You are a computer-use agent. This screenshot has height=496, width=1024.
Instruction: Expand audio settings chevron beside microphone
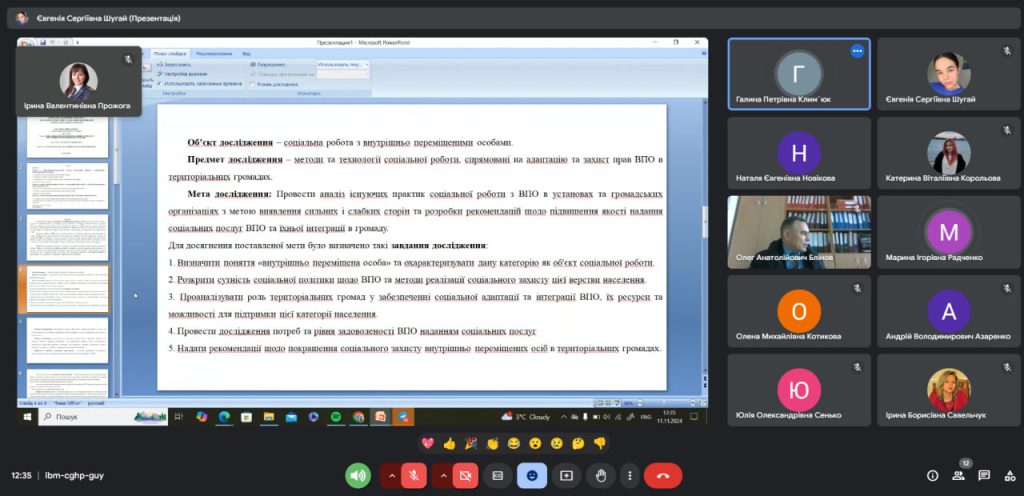(x=390, y=475)
